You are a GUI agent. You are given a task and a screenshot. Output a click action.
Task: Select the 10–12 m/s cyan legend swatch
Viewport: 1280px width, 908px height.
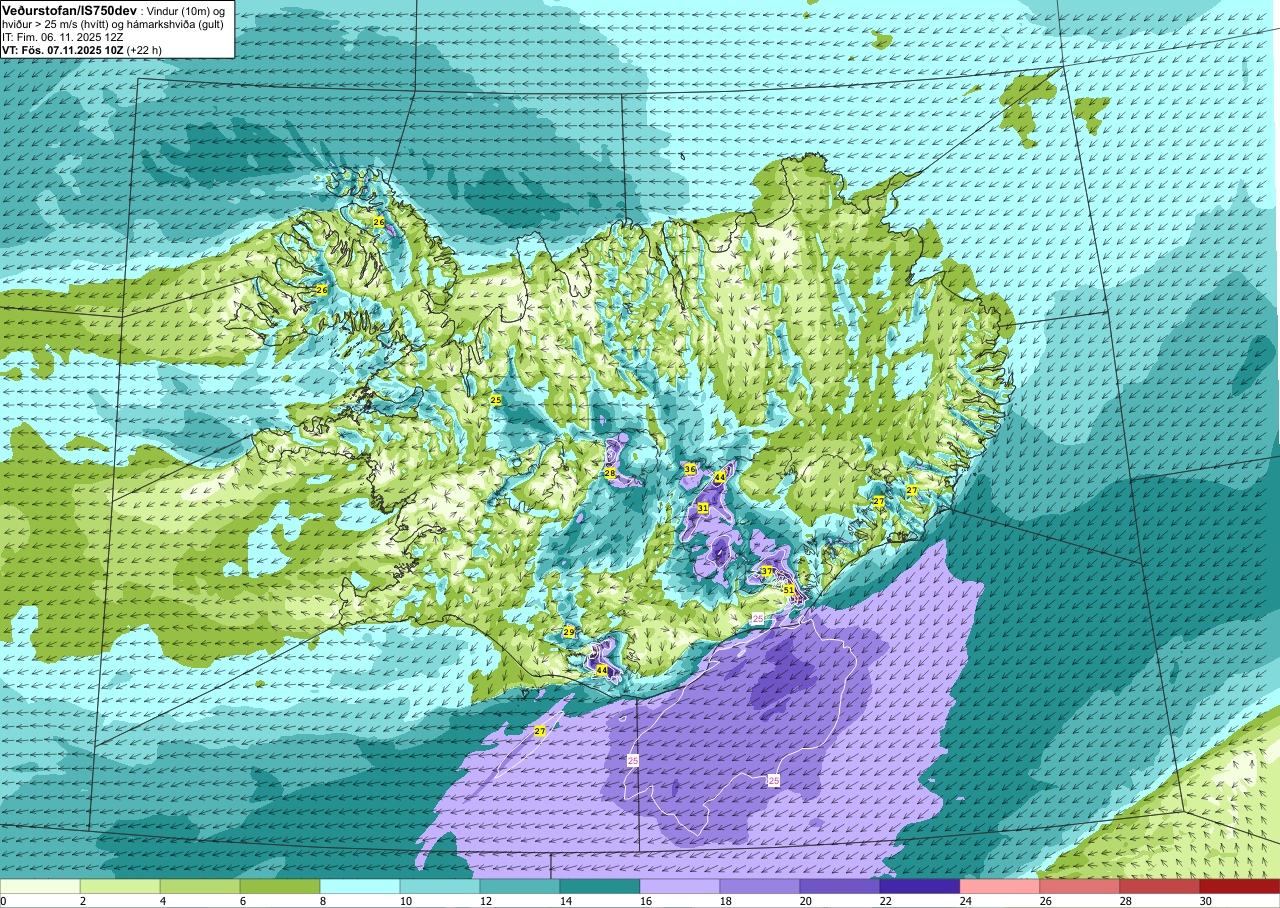(440, 886)
